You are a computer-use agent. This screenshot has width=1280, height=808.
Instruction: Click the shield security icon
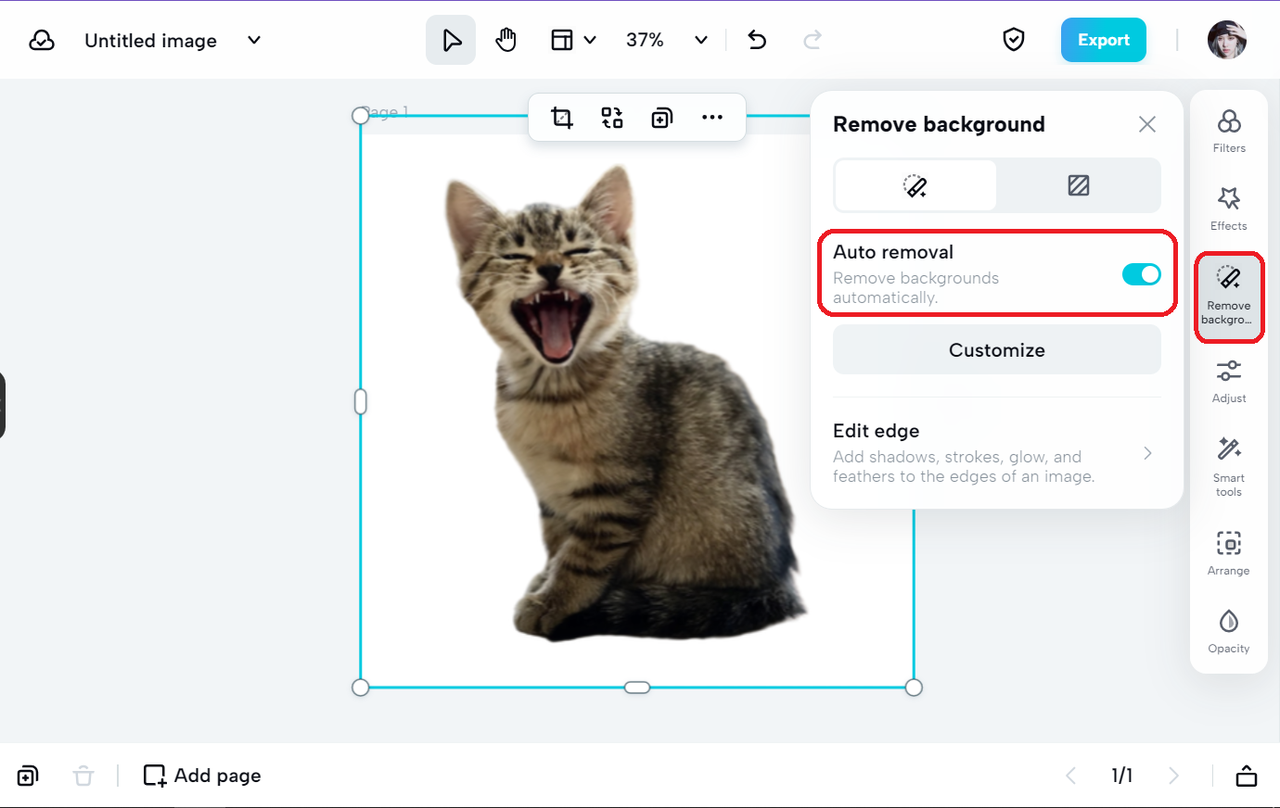[x=1014, y=40]
